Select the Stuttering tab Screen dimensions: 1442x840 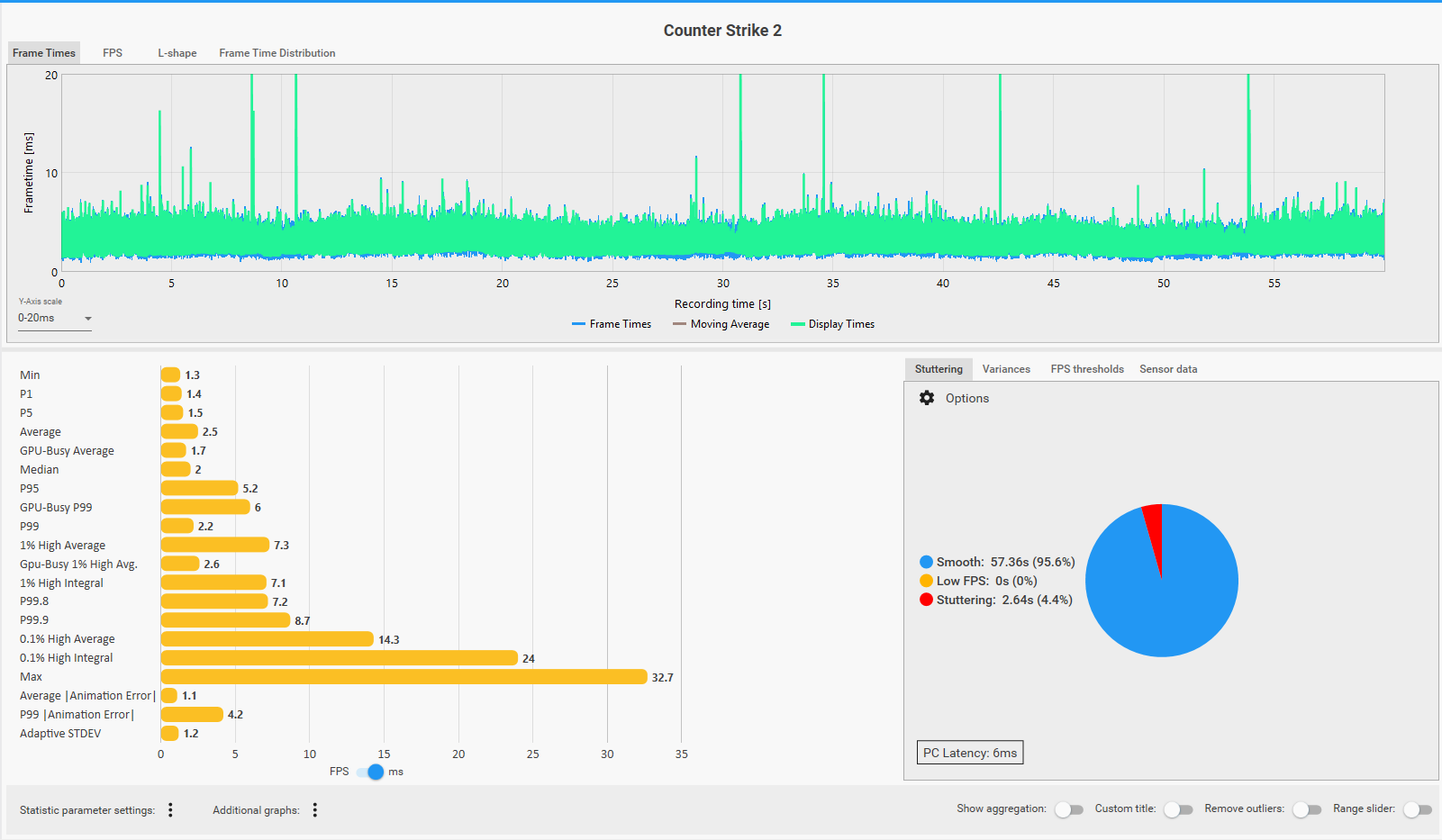(939, 369)
